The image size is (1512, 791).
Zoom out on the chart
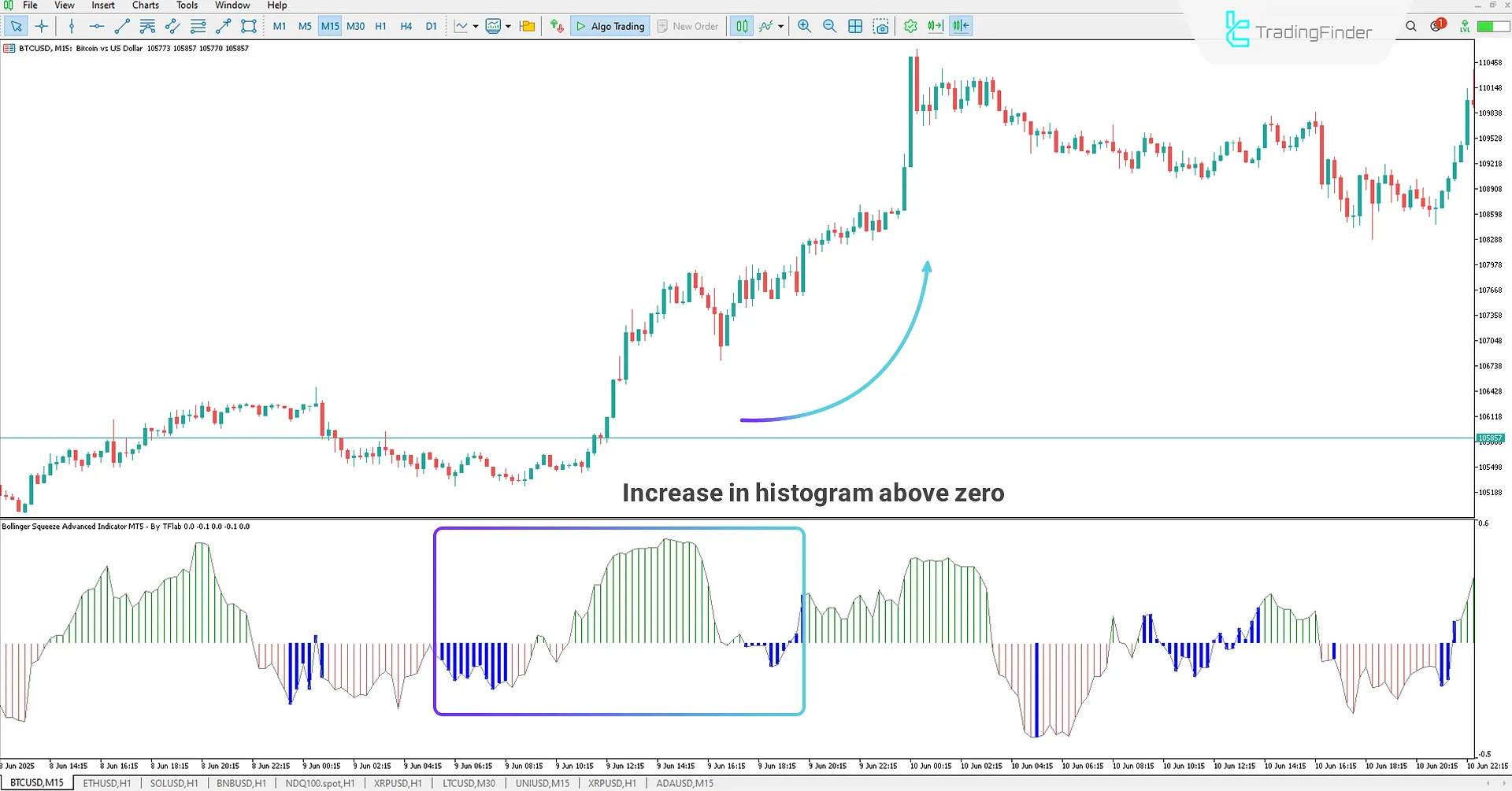click(829, 26)
